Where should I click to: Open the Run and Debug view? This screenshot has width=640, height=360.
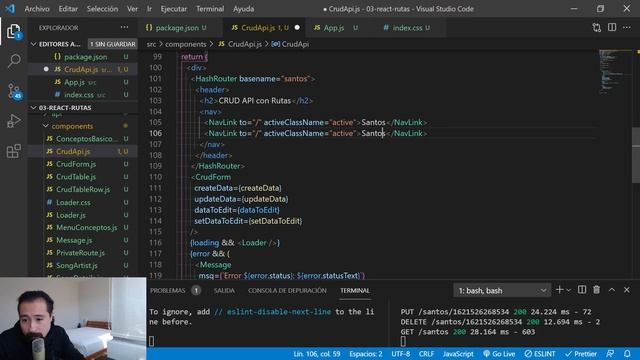click(x=14, y=121)
